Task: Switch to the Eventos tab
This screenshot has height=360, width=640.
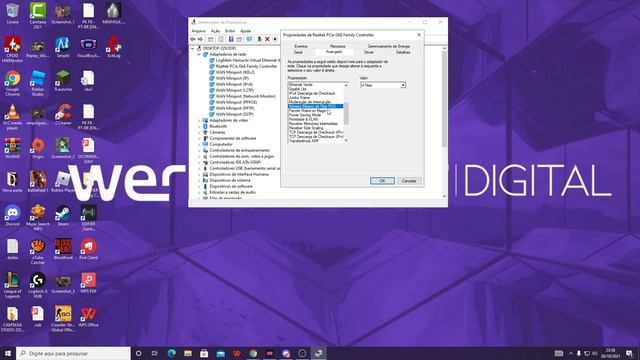Action: point(301,46)
